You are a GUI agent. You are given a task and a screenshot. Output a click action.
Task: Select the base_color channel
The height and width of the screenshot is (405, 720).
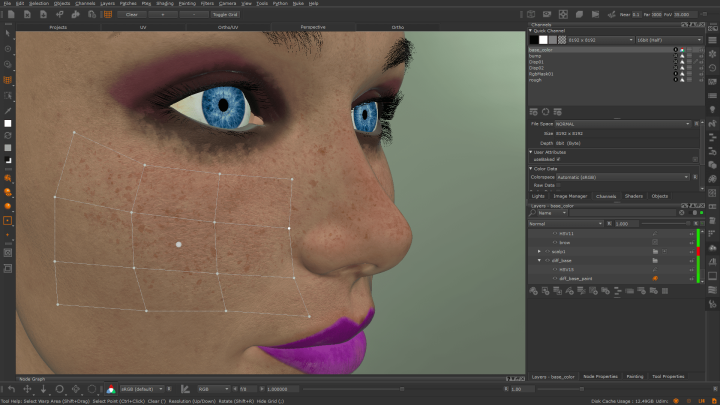point(541,49)
